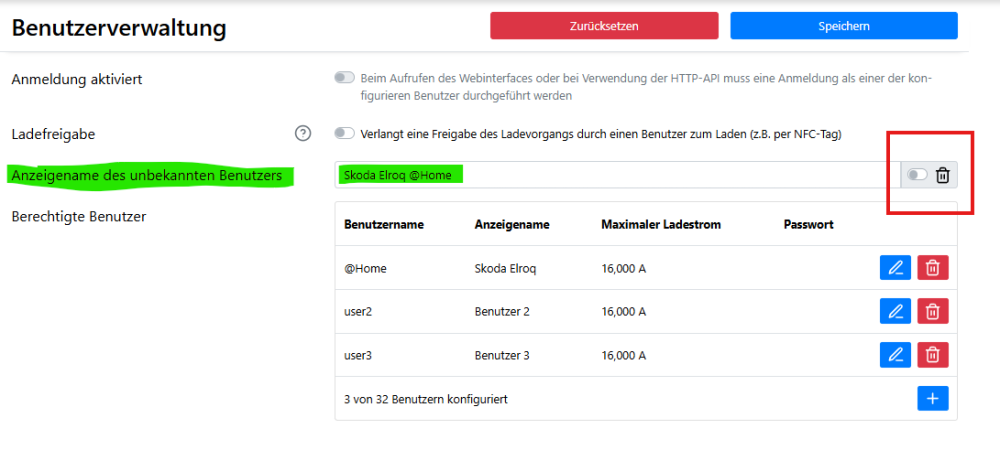
Task: Click the edit pencil icon for @Home user
Action: [x=895, y=268]
